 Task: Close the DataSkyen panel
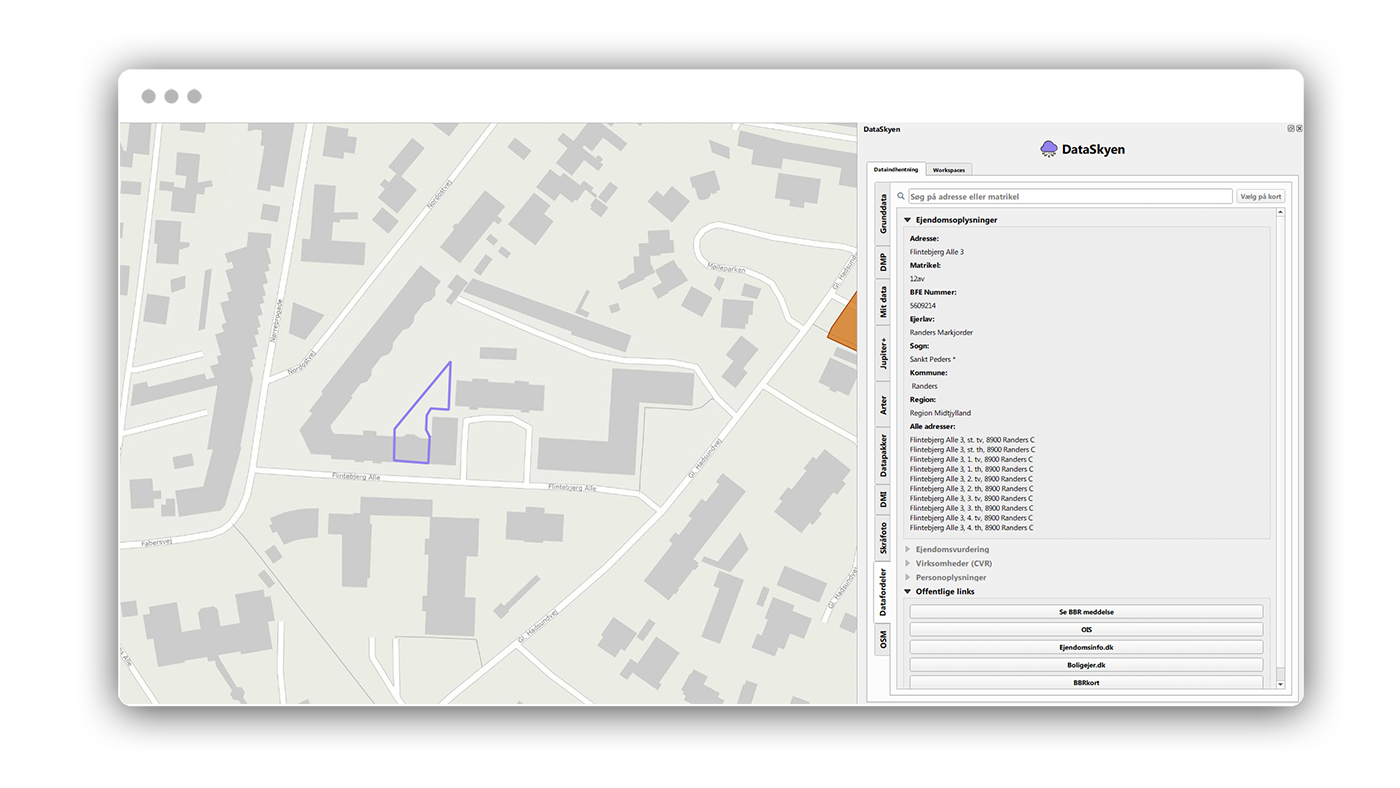click(x=1299, y=129)
